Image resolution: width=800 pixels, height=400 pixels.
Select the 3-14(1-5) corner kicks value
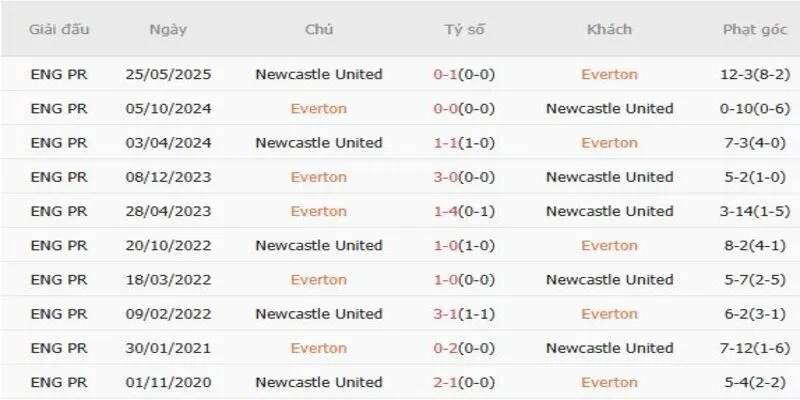point(751,211)
